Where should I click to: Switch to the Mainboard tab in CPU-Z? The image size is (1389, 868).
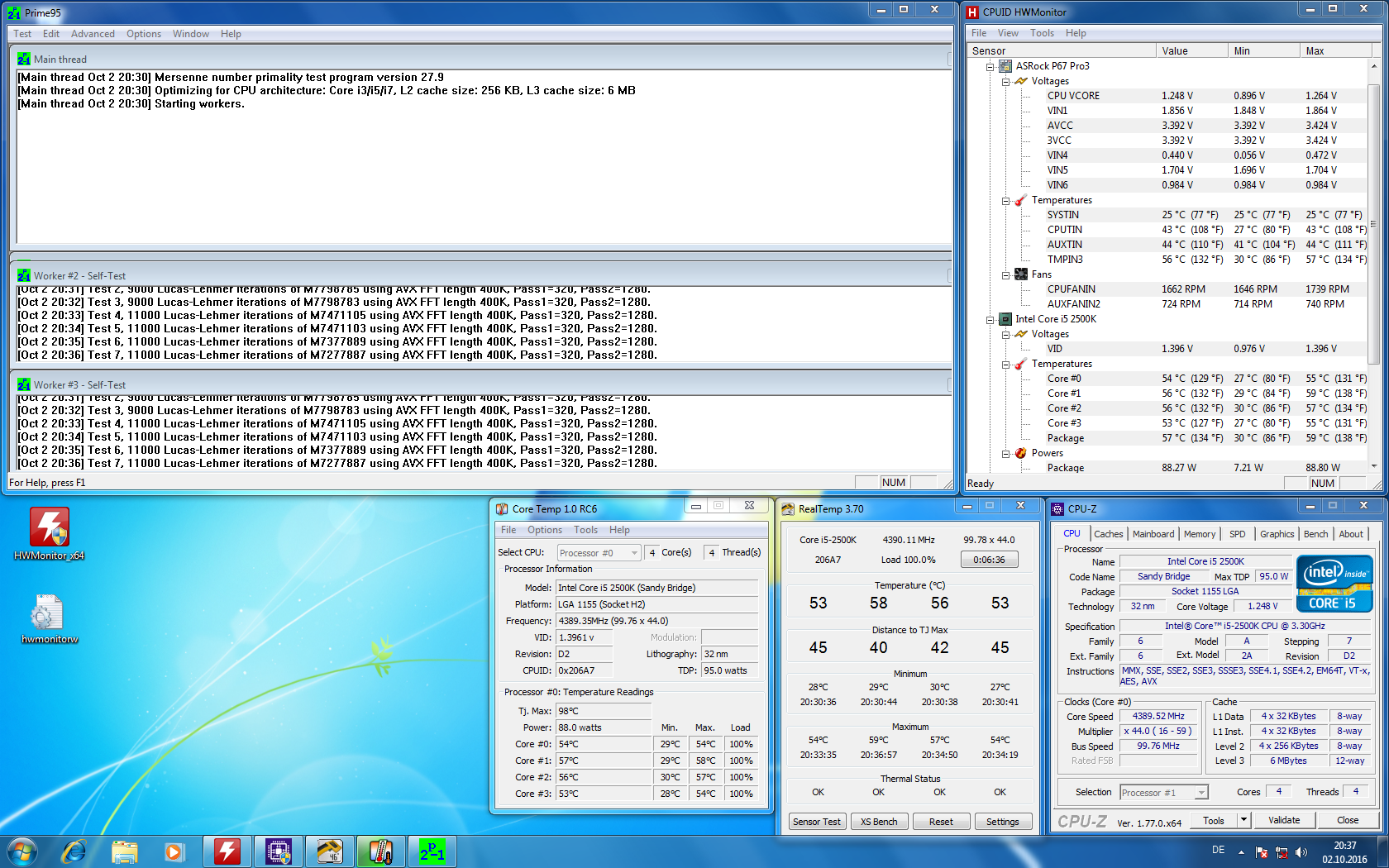click(x=1153, y=534)
